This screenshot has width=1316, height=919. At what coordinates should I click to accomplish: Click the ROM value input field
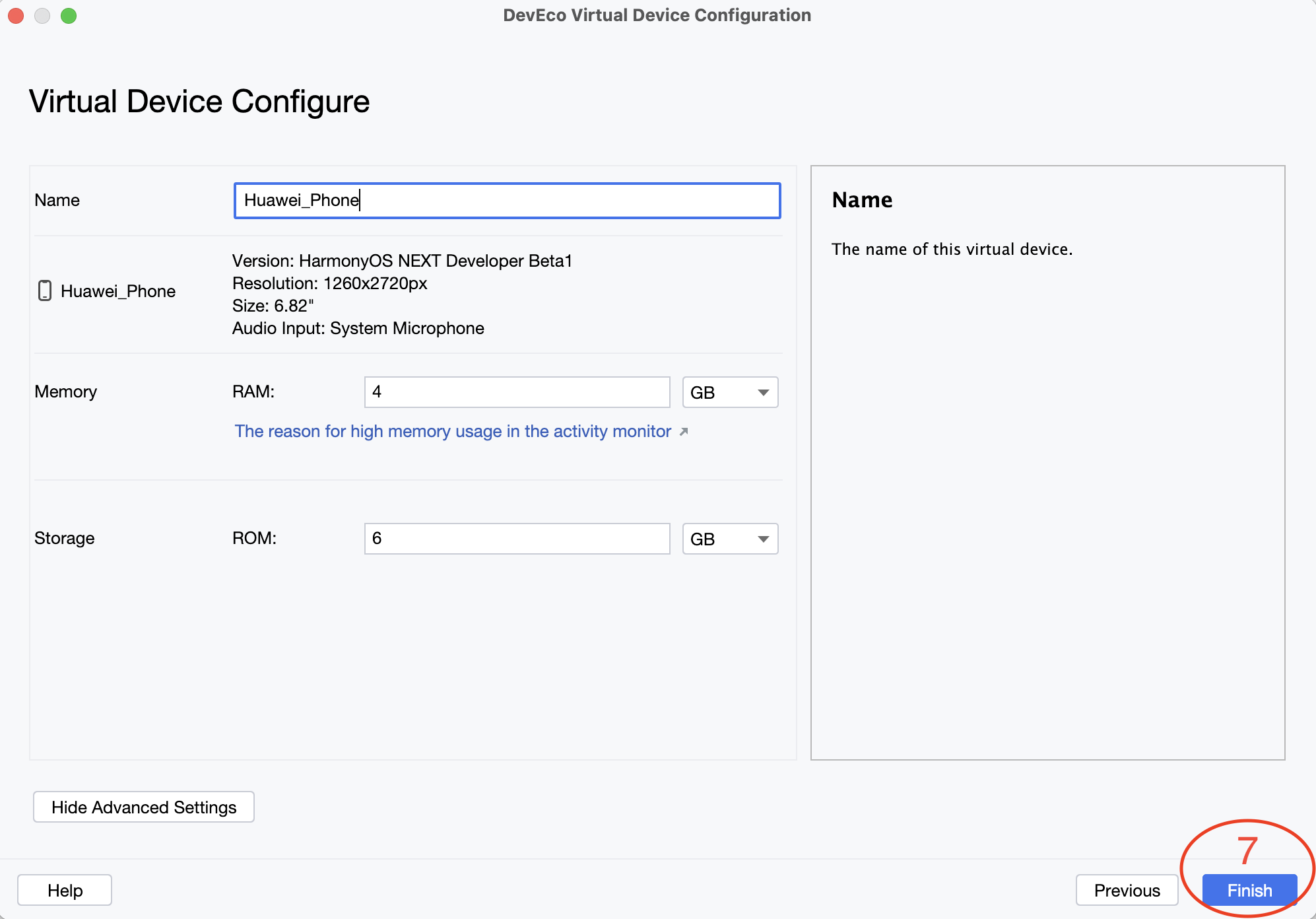click(x=517, y=539)
